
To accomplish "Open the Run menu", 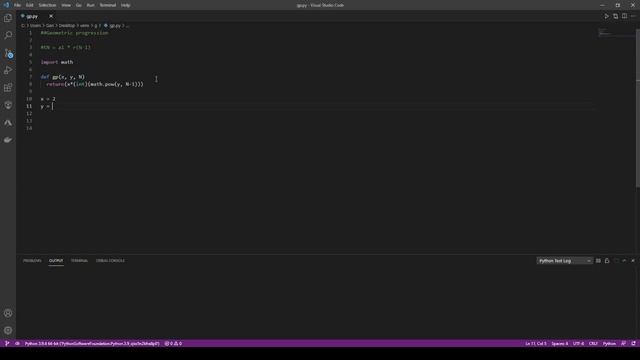I will pos(91,5).
